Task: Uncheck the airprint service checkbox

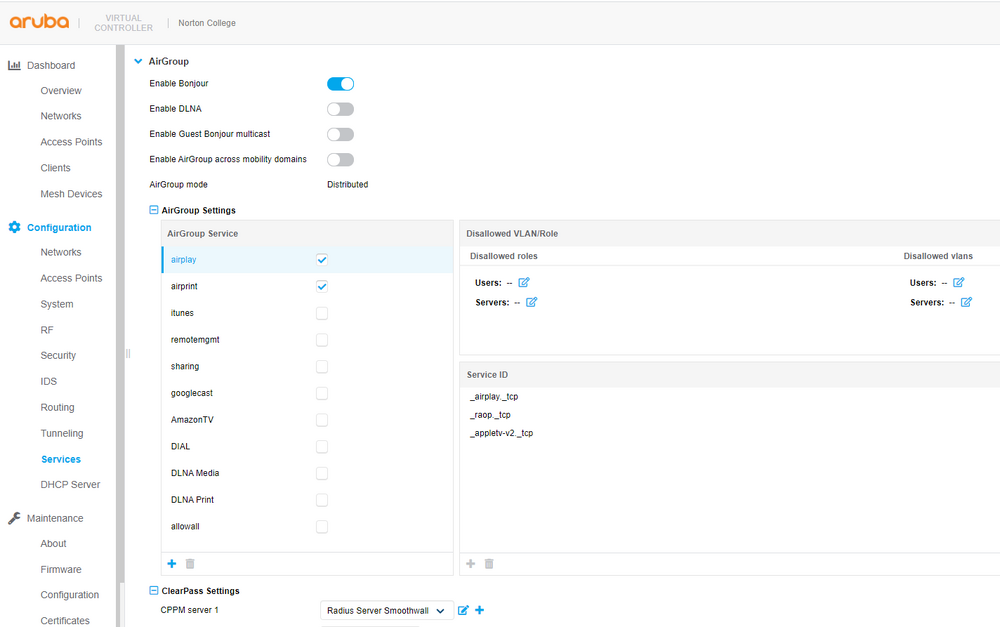Action: tap(322, 286)
